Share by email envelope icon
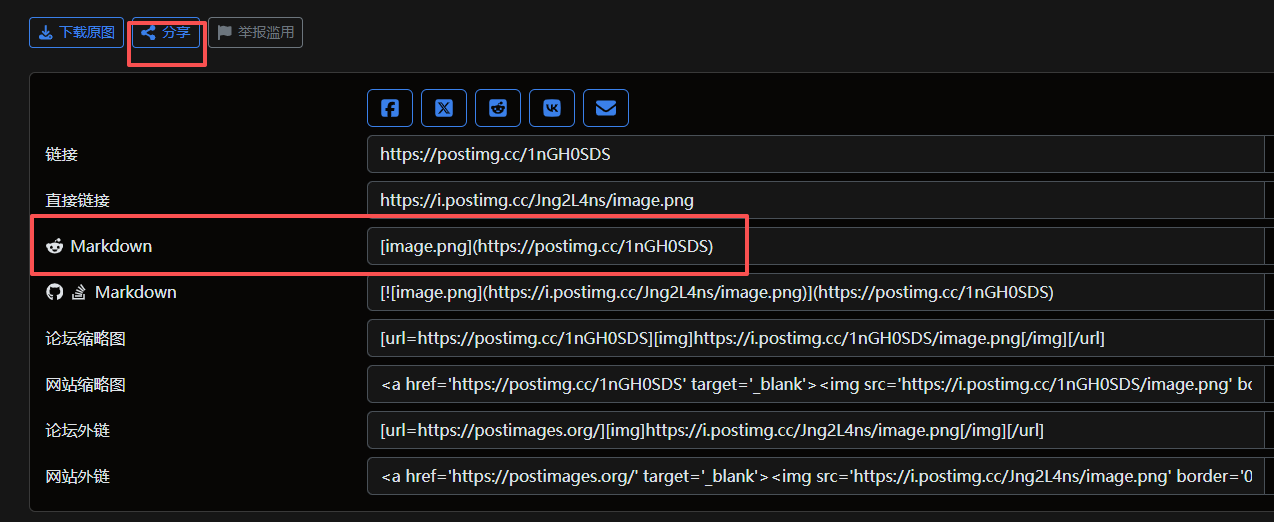The width and height of the screenshot is (1274, 522). click(606, 108)
